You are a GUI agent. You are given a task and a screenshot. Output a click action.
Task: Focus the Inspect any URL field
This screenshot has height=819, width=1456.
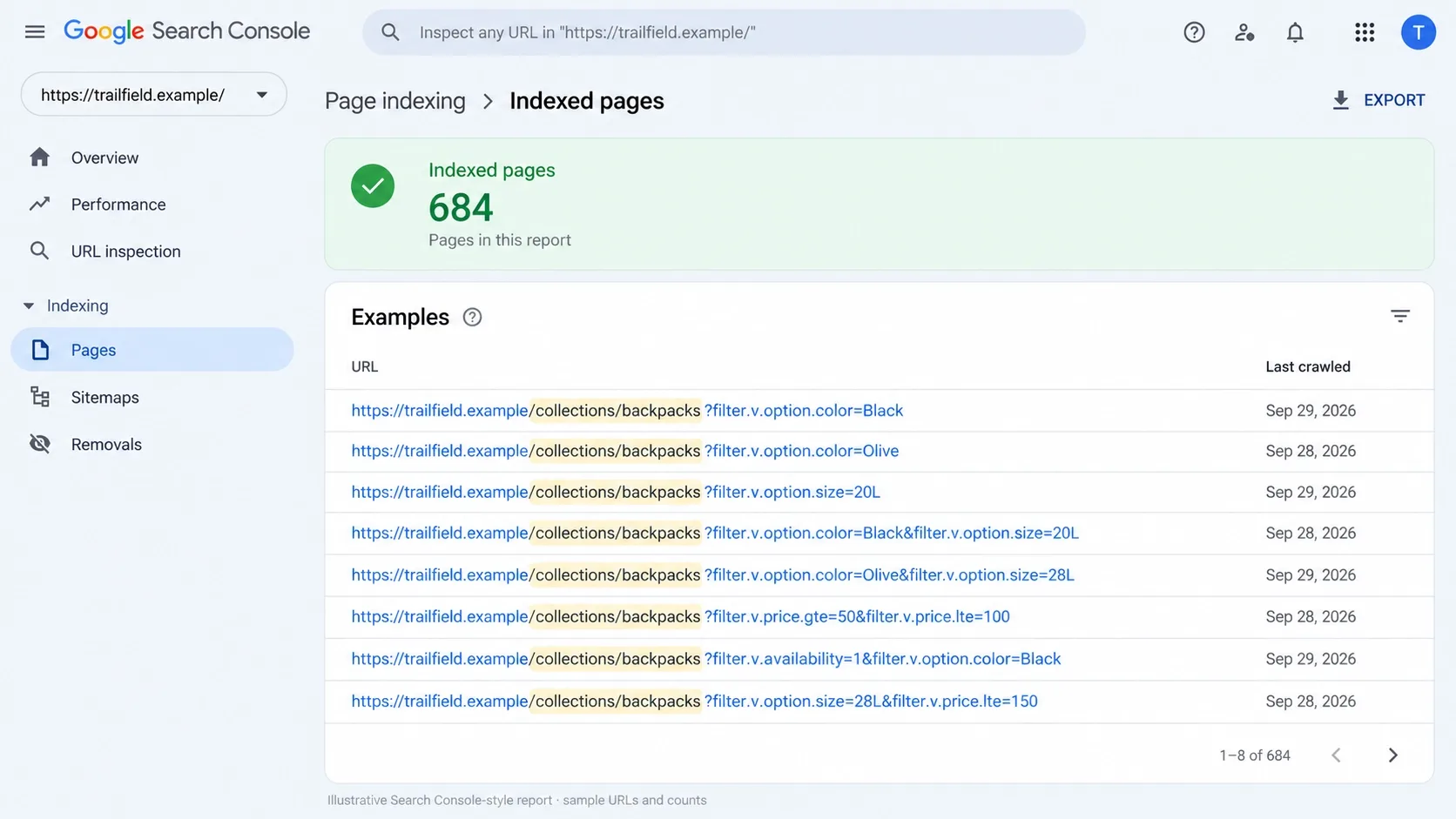[724, 32]
